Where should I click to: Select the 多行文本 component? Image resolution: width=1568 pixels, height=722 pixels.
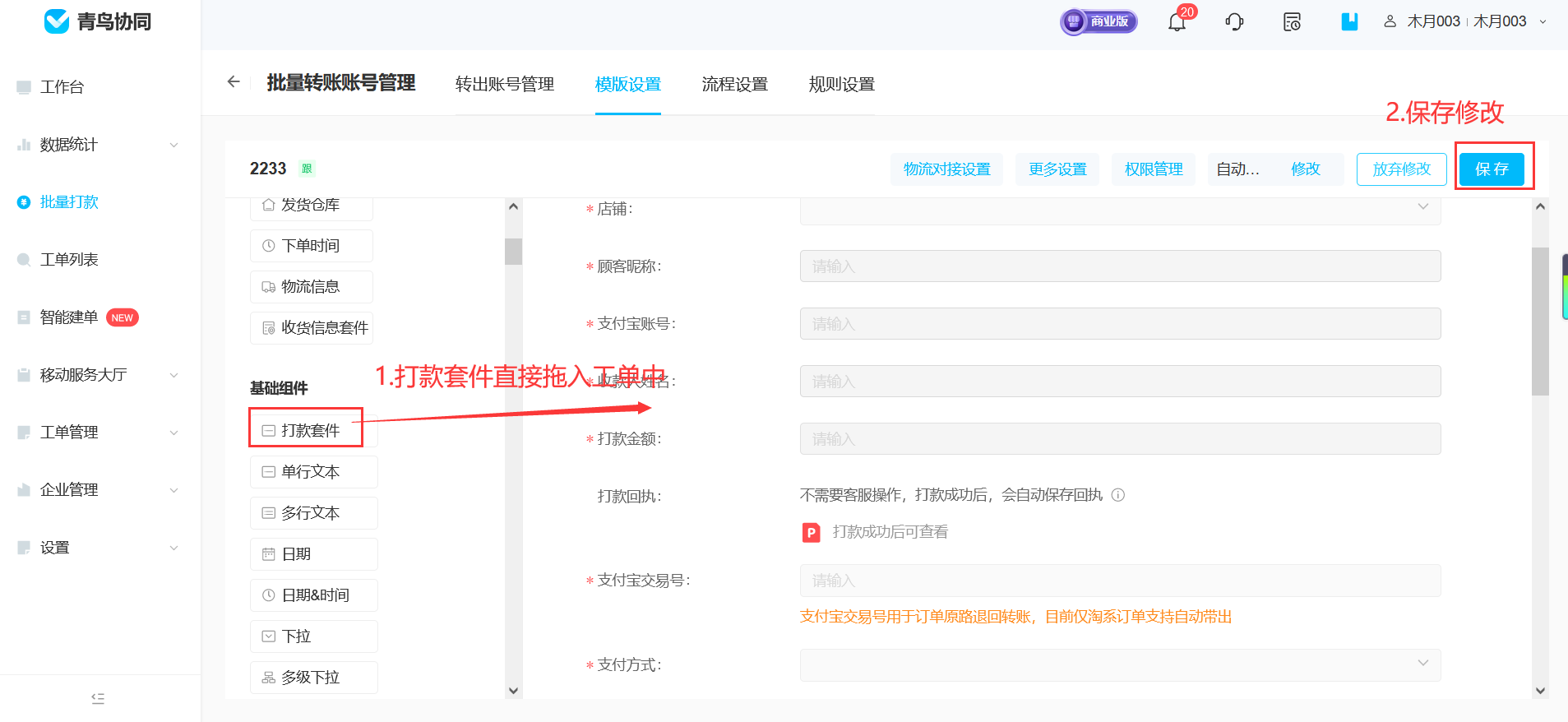(x=314, y=513)
